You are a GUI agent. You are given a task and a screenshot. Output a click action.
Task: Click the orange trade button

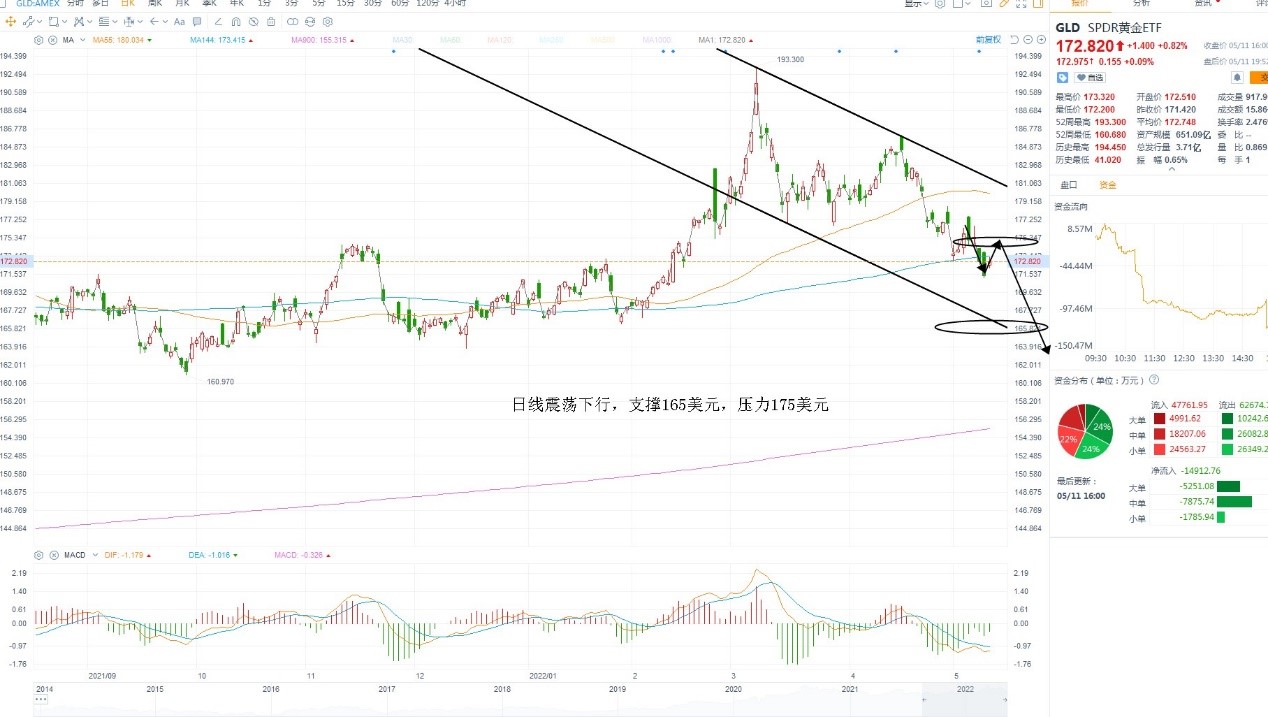pos(1259,77)
